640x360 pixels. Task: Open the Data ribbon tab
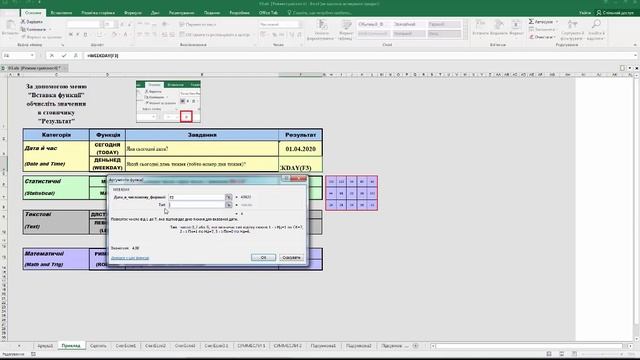click(155, 13)
